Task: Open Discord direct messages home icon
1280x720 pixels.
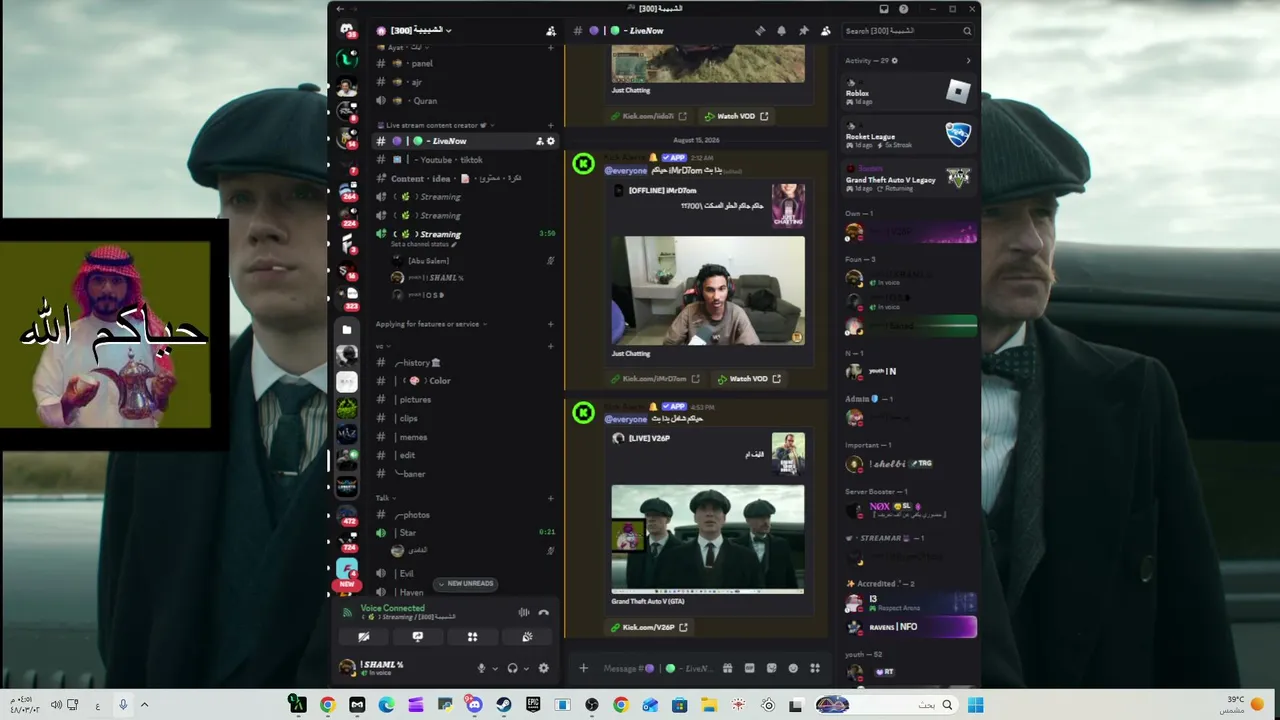Action: [x=346, y=30]
